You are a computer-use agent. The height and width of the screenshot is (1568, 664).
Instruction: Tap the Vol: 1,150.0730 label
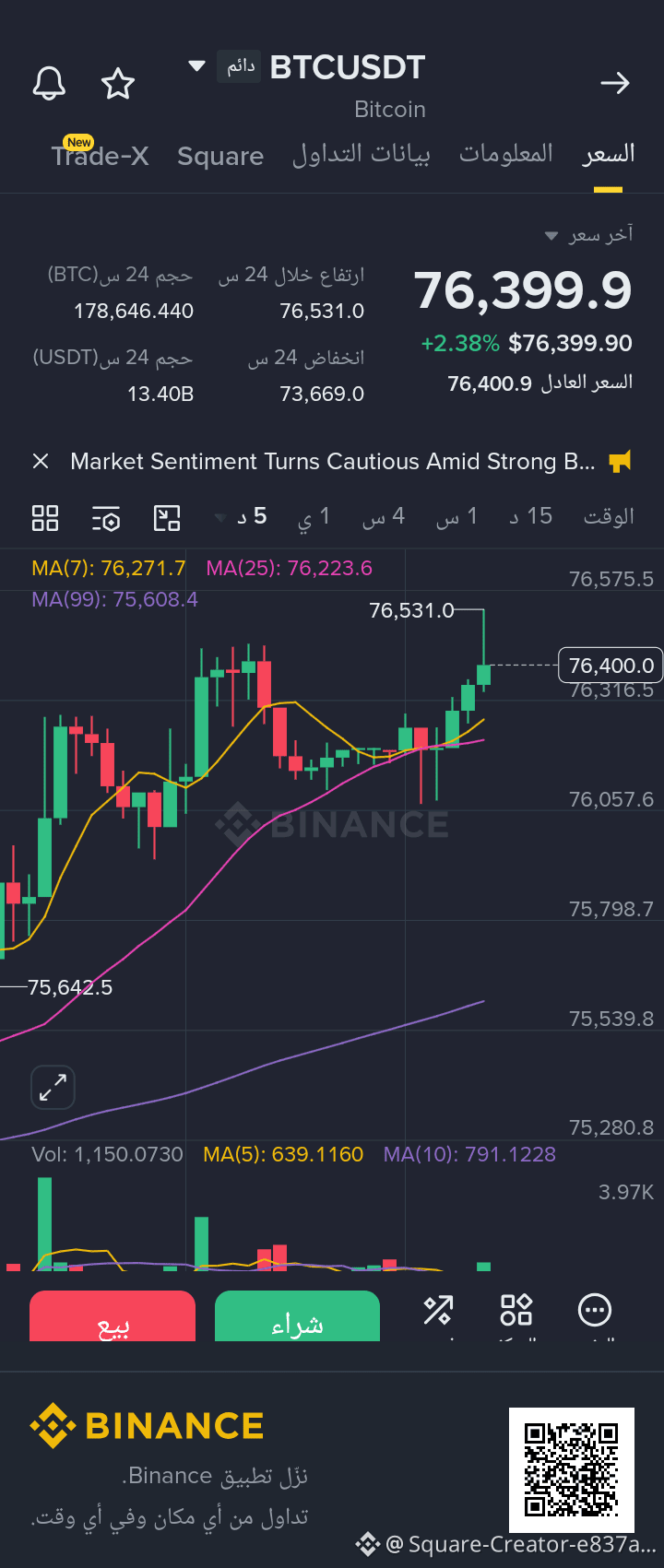pos(107,1154)
